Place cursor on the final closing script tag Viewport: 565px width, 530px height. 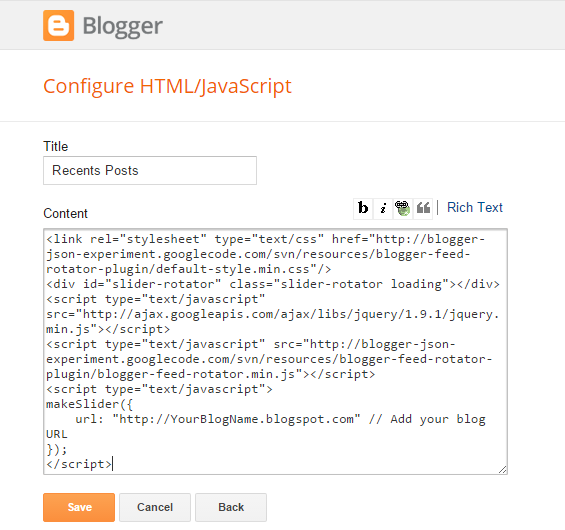pos(79,464)
